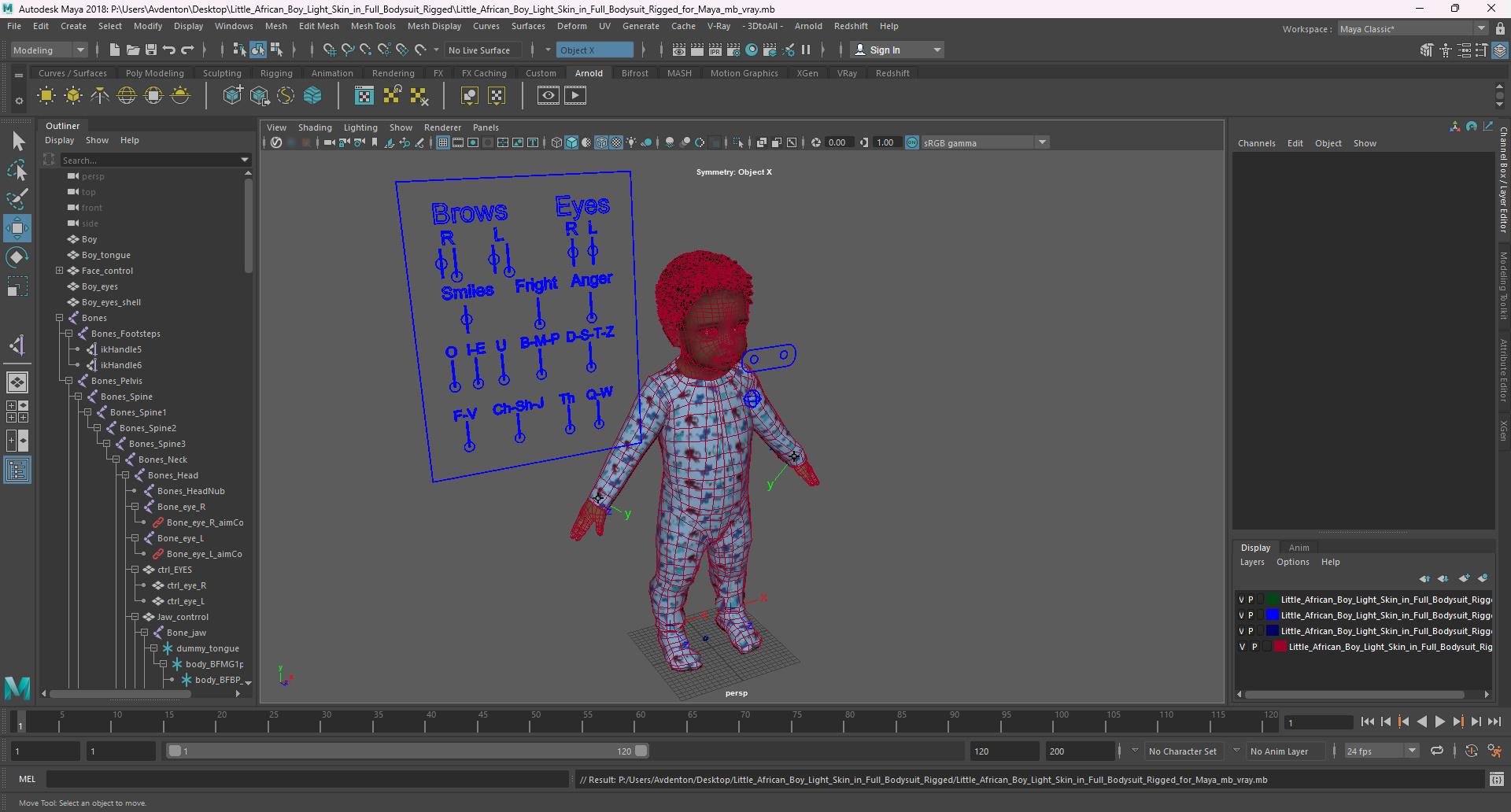
Task: Select the arrow Select tool
Action: tap(17, 141)
